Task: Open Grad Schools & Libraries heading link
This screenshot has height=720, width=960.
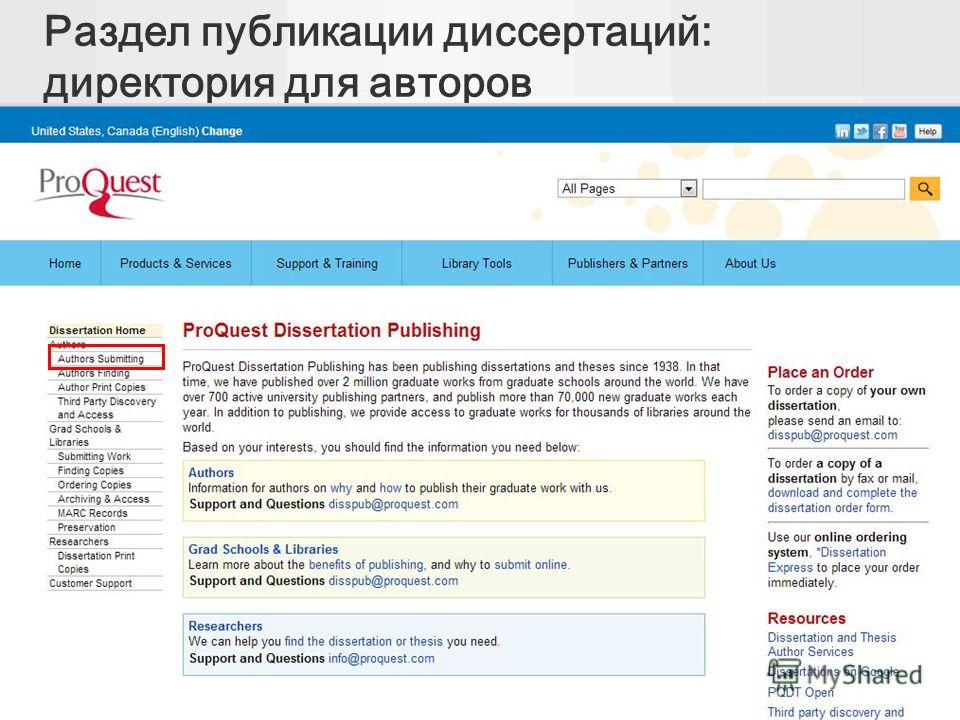Action: pyautogui.click(x=263, y=549)
